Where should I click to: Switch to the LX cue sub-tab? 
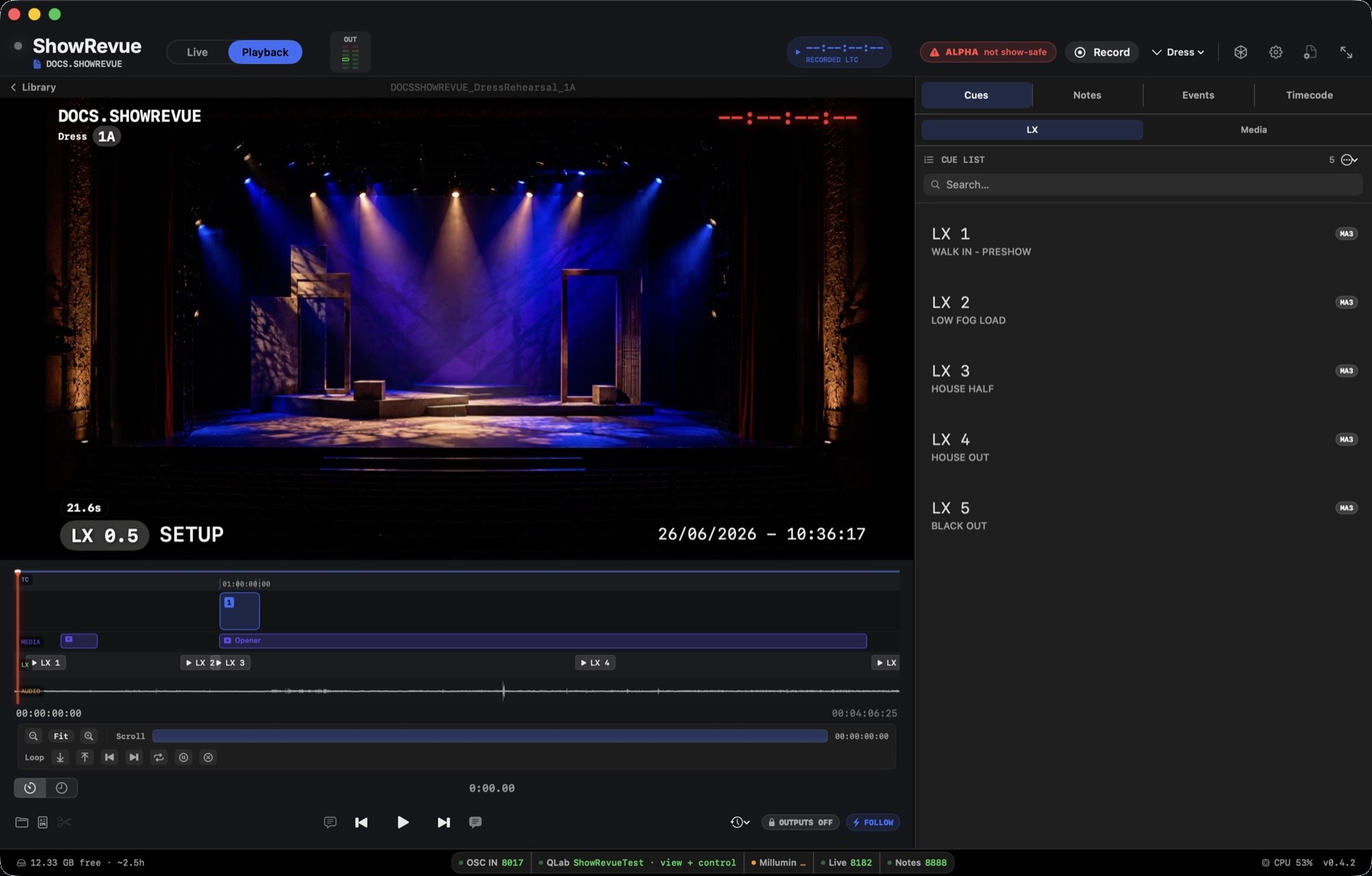[1032, 130]
